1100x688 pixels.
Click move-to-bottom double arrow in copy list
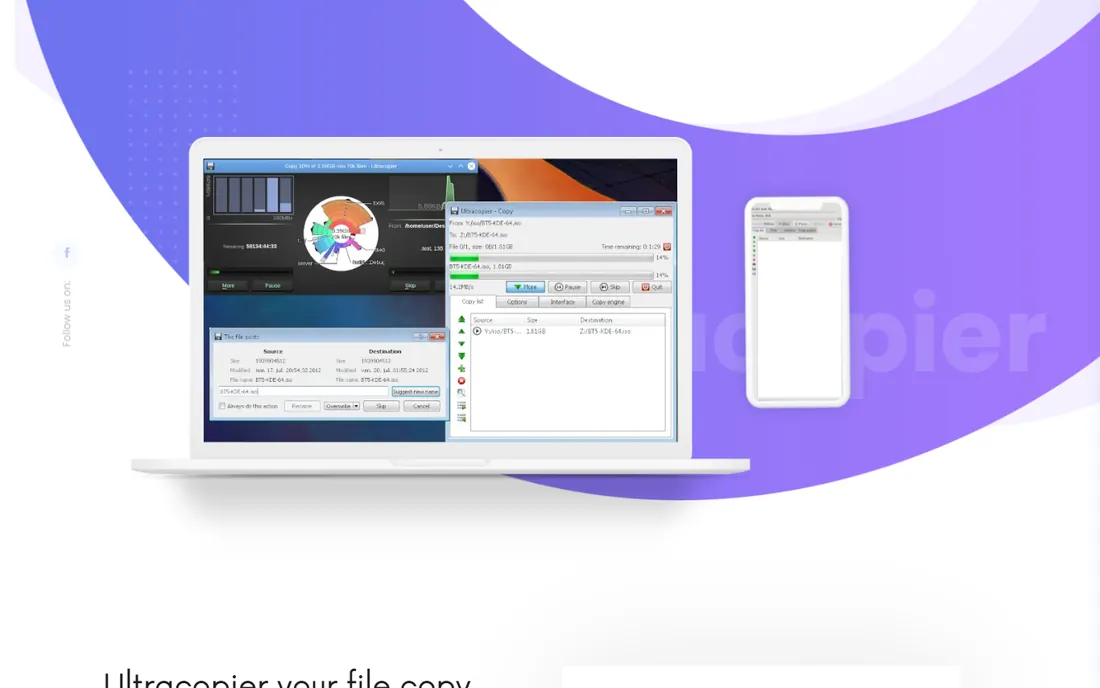(x=462, y=356)
